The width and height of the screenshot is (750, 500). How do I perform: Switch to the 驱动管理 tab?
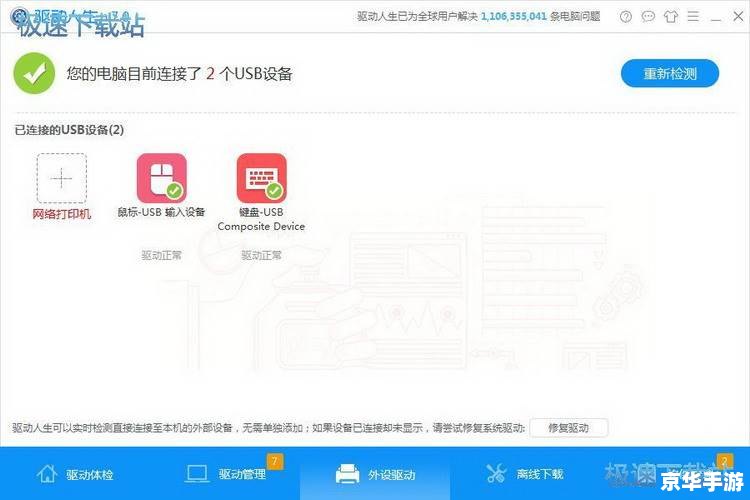click(x=226, y=474)
